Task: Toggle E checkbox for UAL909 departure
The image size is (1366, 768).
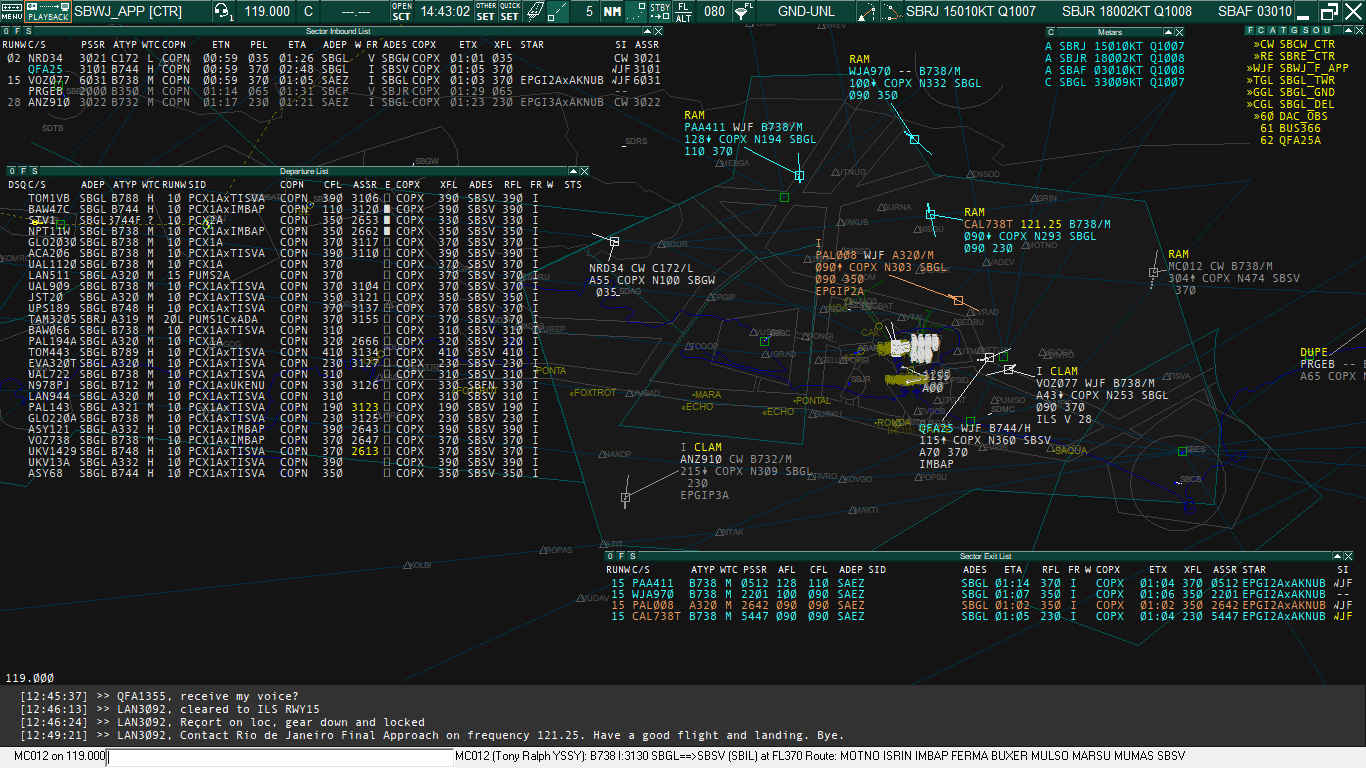Action: click(x=387, y=286)
